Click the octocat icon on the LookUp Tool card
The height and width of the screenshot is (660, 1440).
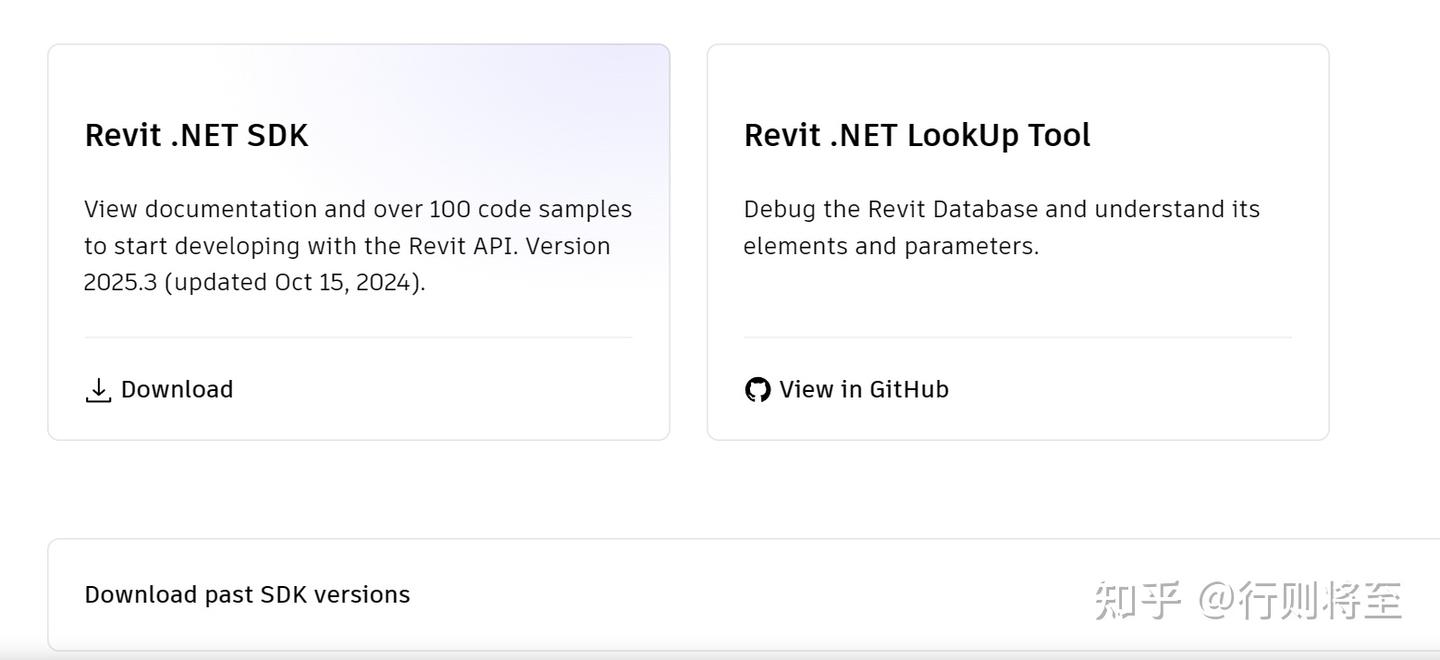(758, 389)
